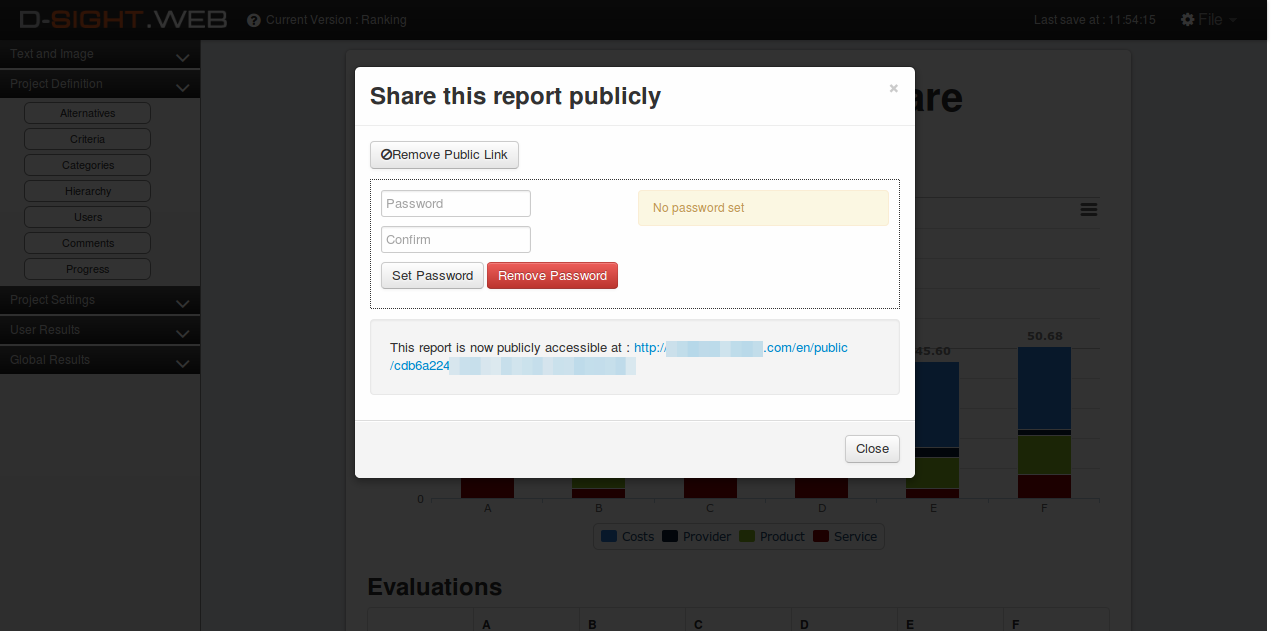Click the green Product legend color swatch
1280x631 pixels.
746,536
